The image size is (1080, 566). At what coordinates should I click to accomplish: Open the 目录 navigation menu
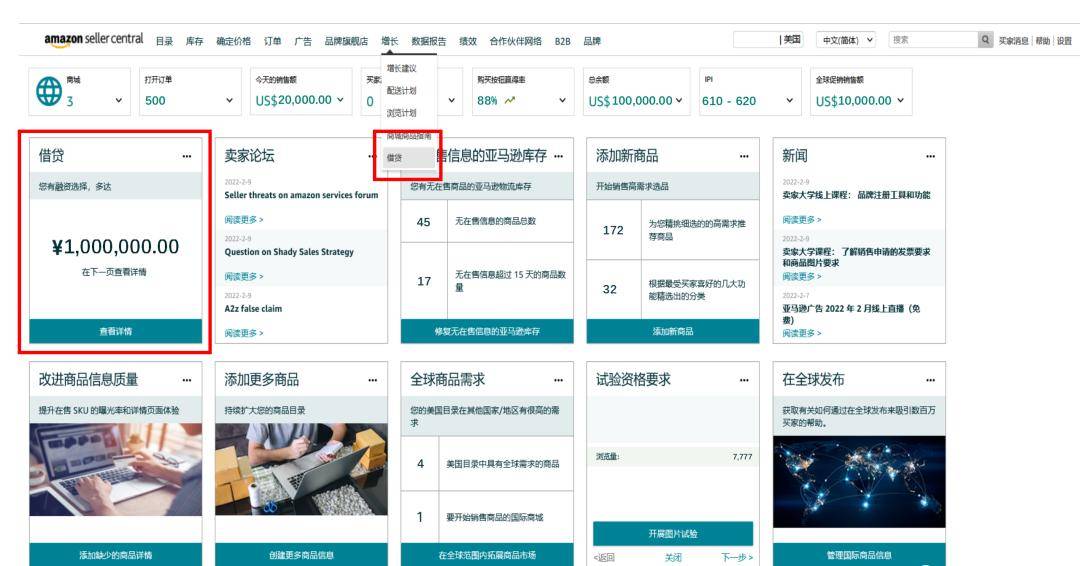[x=164, y=41]
